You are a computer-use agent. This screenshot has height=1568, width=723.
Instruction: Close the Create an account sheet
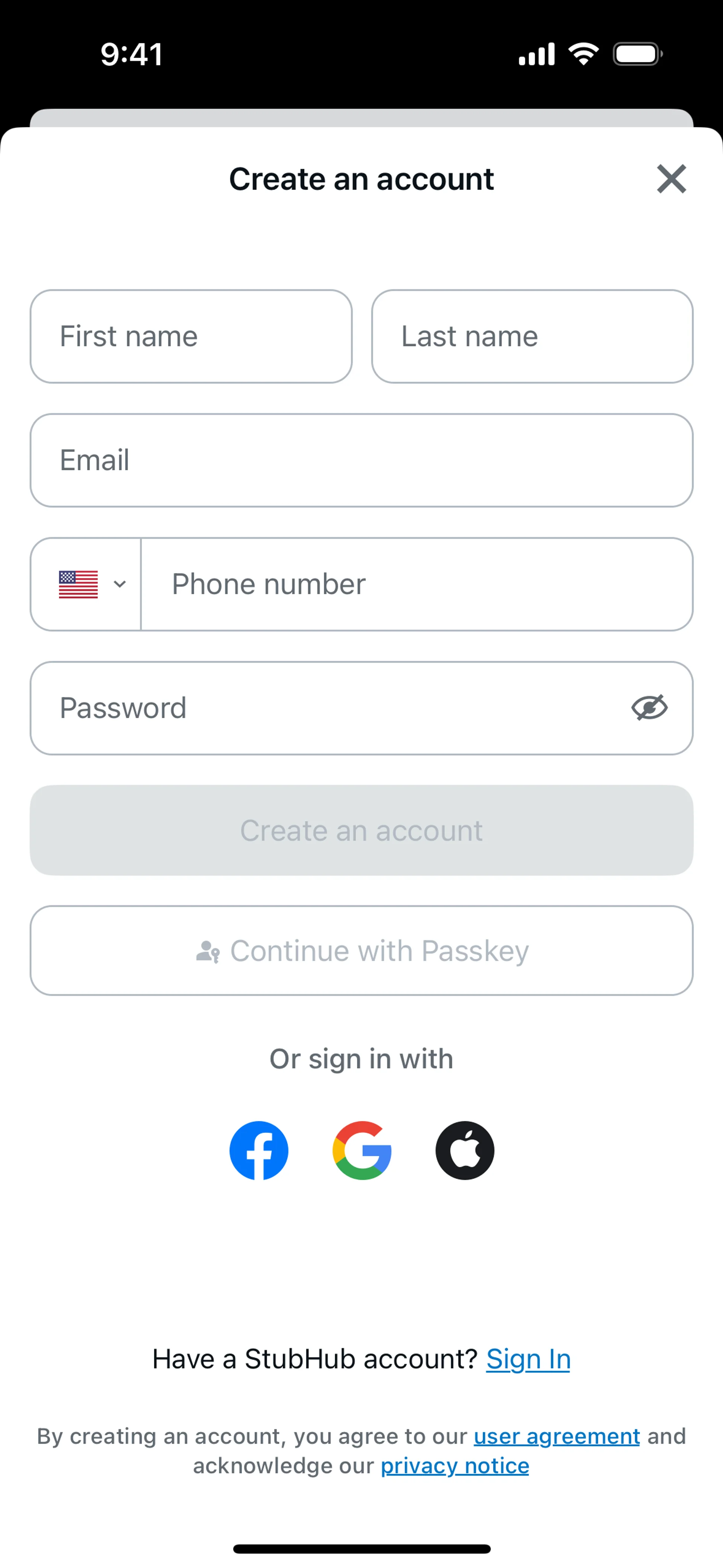[x=671, y=179]
